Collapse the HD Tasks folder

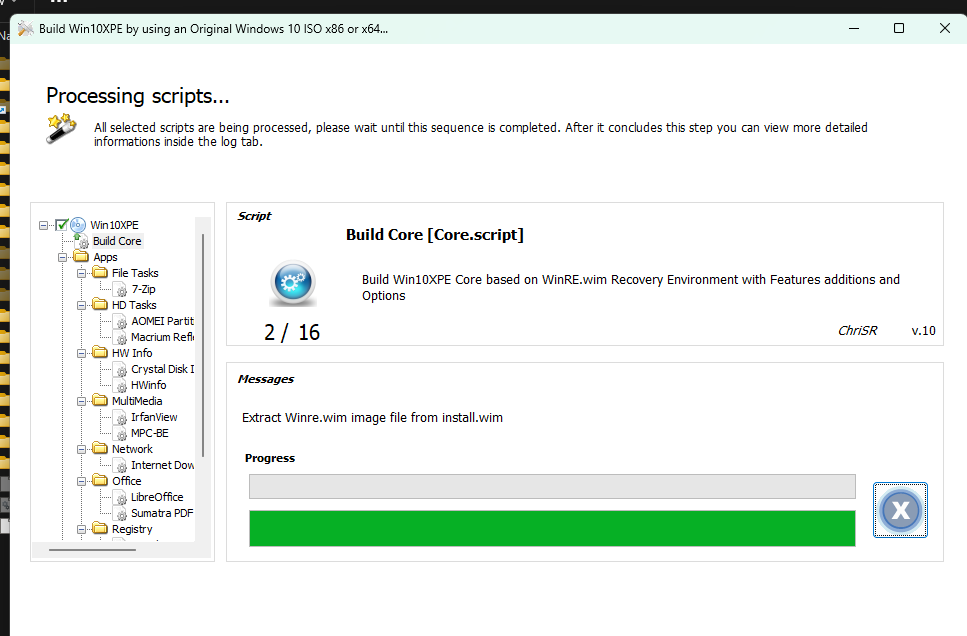[x=81, y=305]
